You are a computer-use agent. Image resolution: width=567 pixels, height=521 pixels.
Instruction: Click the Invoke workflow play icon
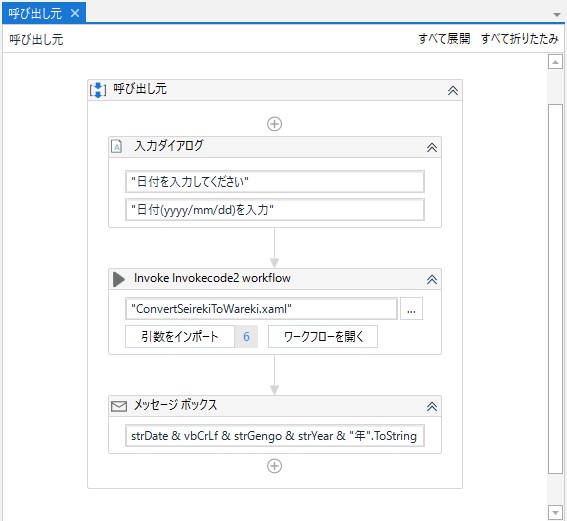(x=119, y=279)
